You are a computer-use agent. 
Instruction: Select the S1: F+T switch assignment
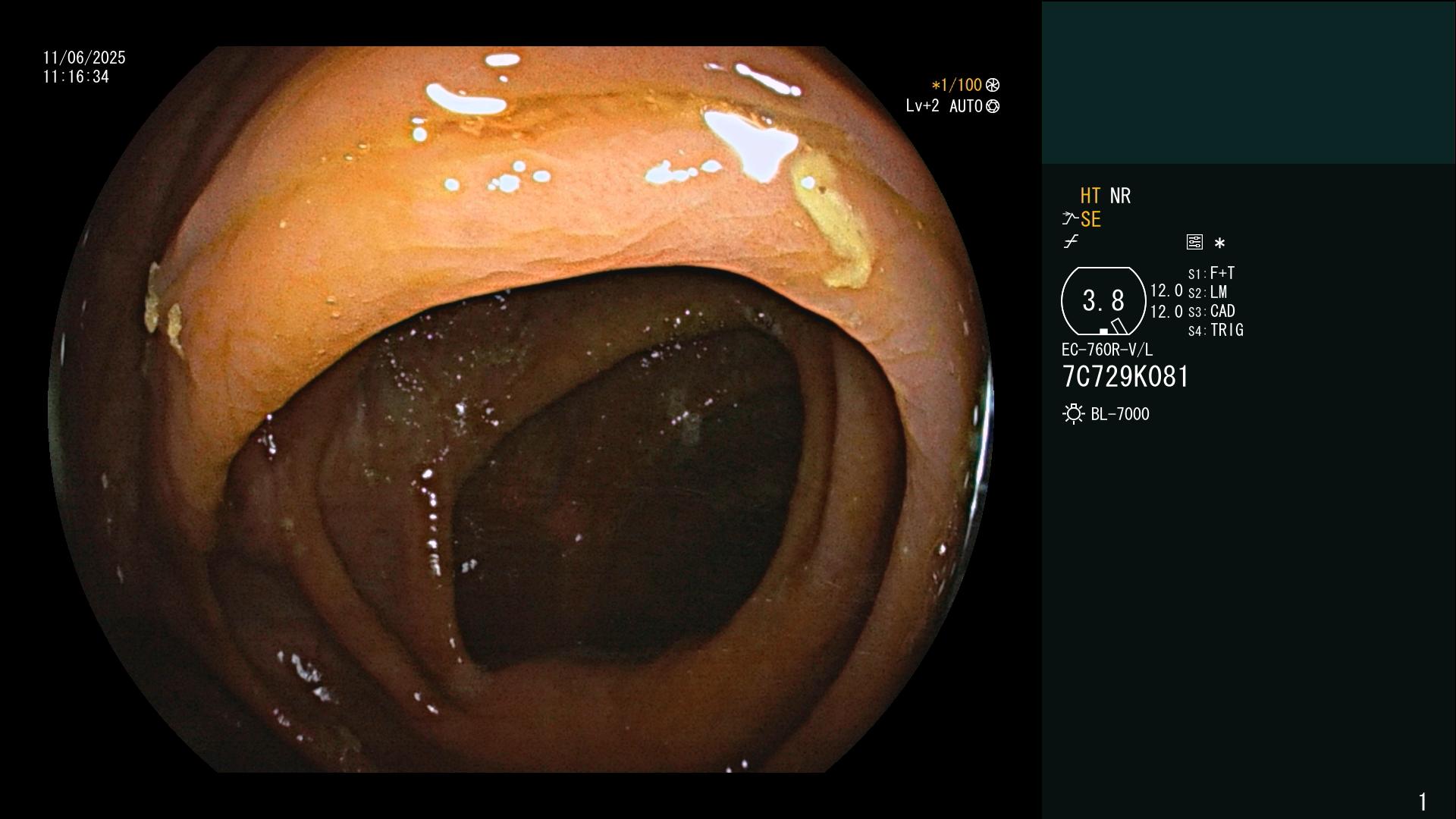pos(1212,273)
